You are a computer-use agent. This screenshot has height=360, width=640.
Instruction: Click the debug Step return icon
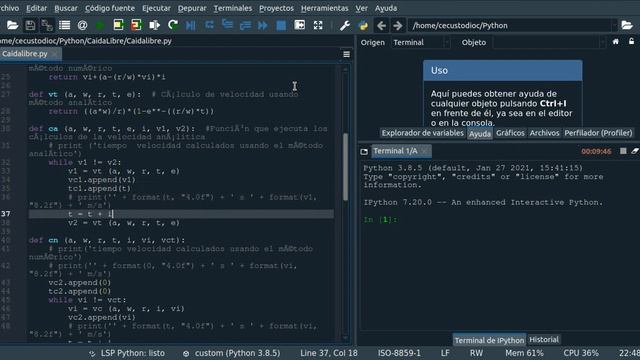(245, 25)
